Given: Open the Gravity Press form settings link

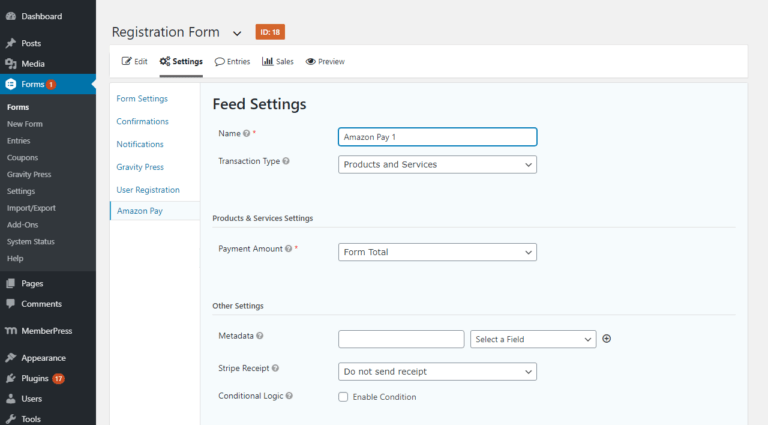Looking at the screenshot, I should pos(140,167).
